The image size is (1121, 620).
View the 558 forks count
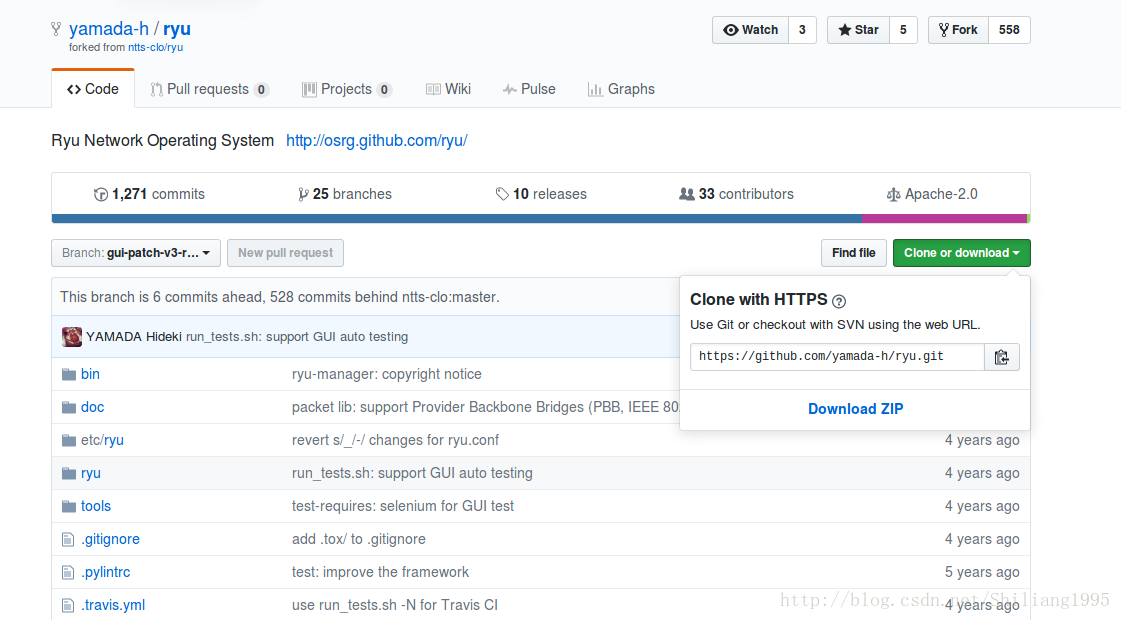1009,30
